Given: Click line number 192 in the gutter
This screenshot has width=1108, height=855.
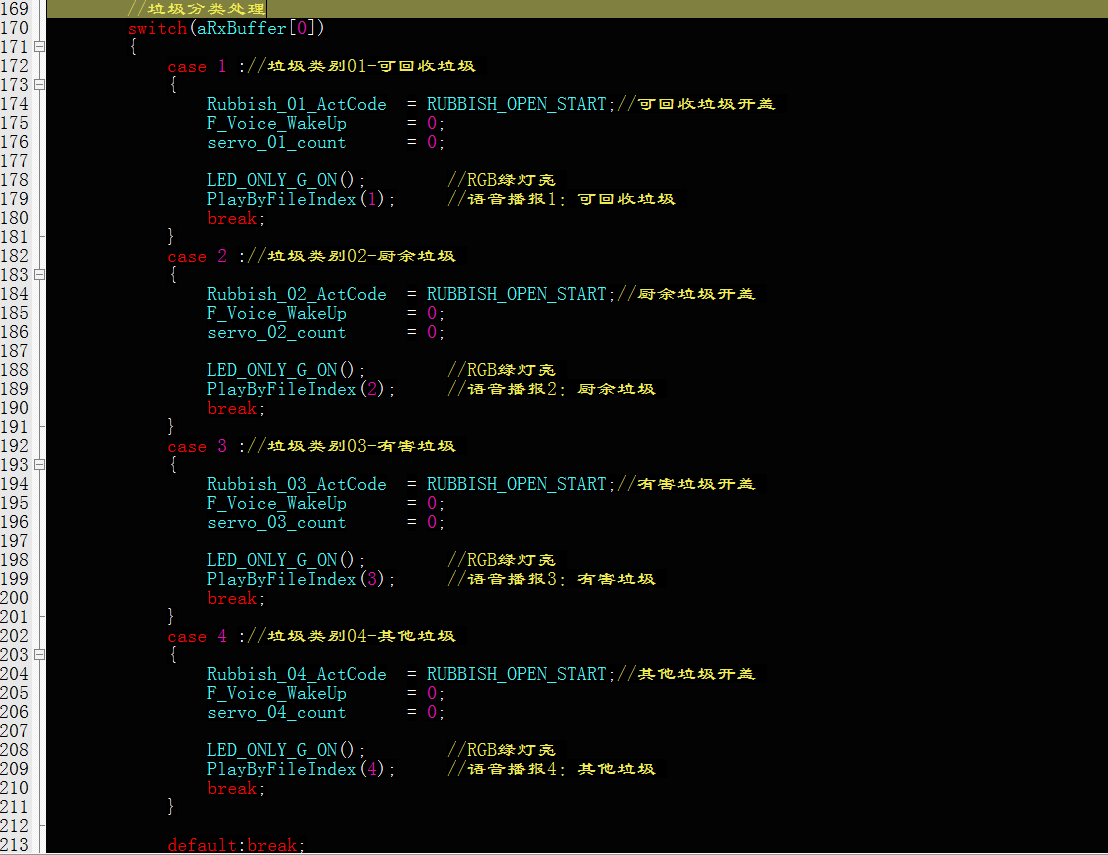Looking at the screenshot, I should [15, 446].
